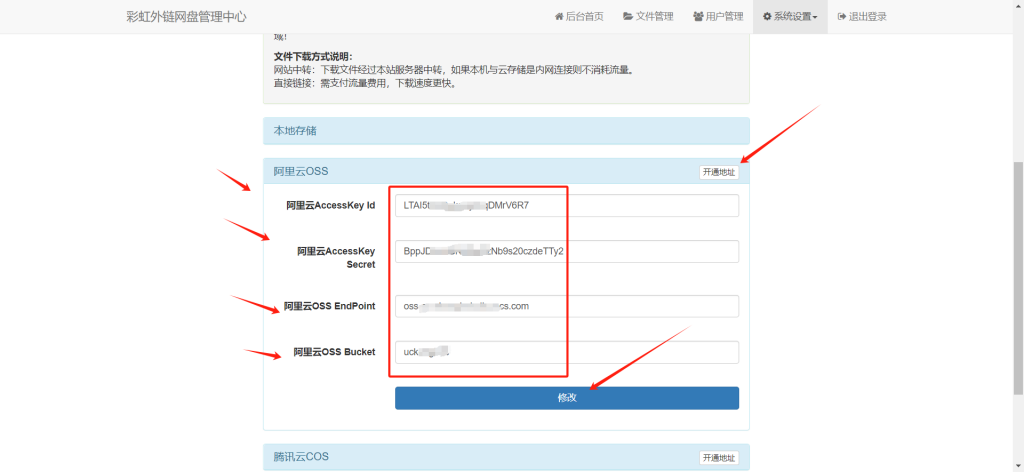
Task: Click the 彩虹外链网盘管理中心 brand title
Action: pos(187,16)
